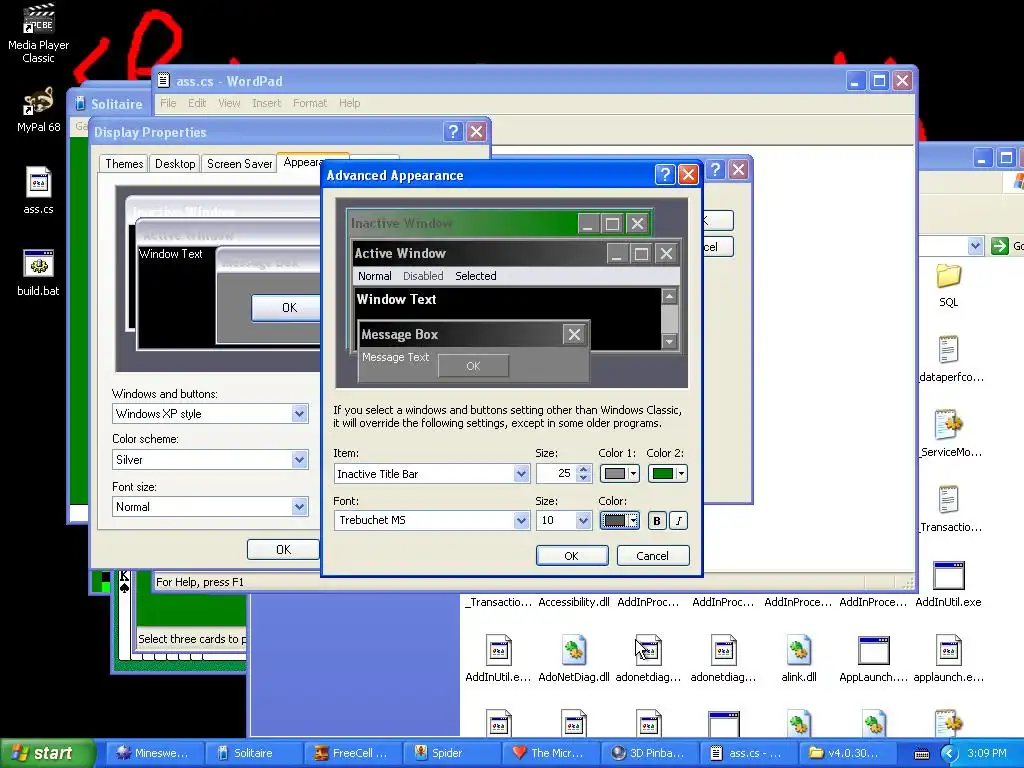
Task: Select the Selected menu item in preview
Action: [x=475, y=276]
